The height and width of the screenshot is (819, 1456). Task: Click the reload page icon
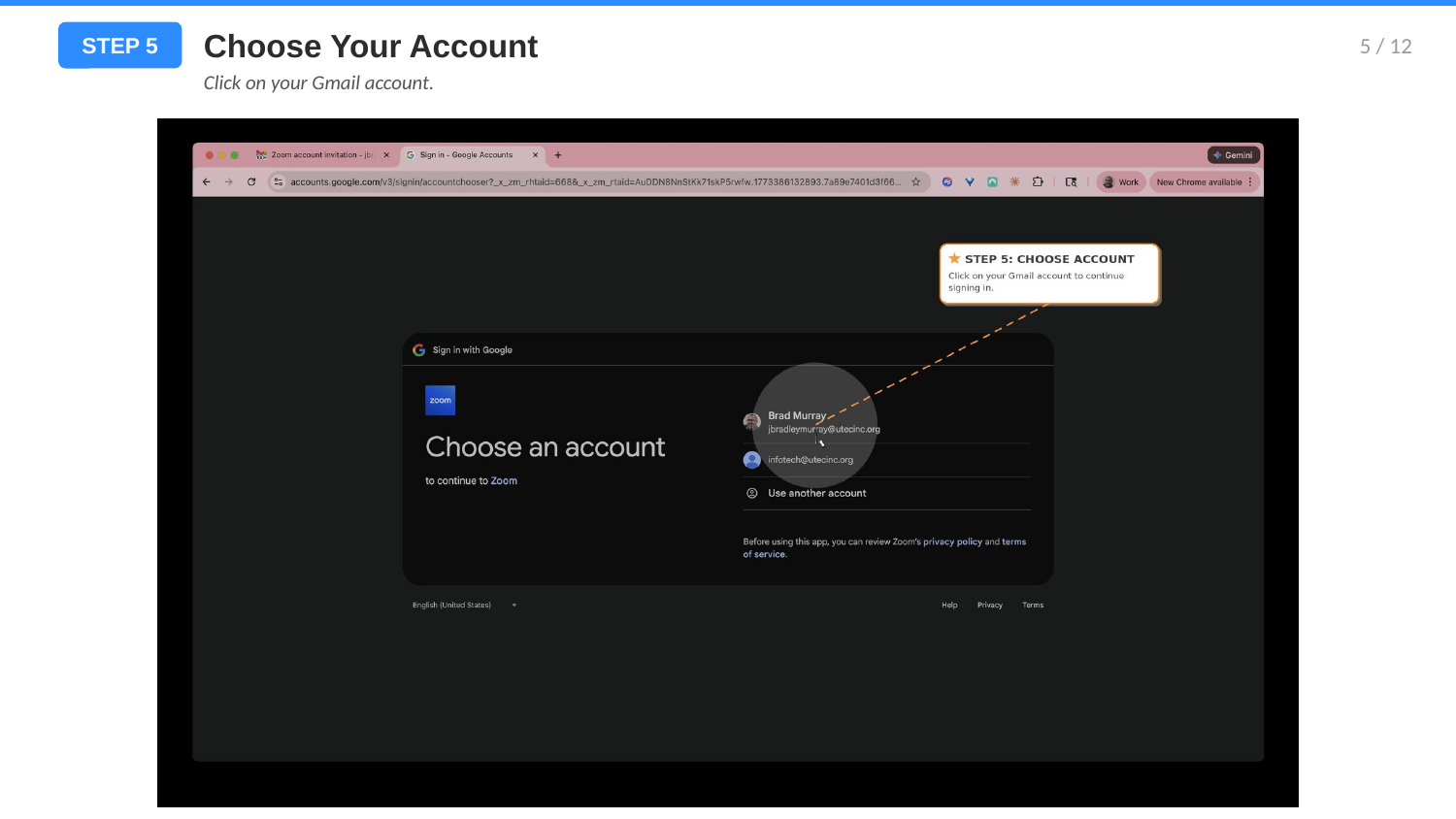[x=251, y=181]
